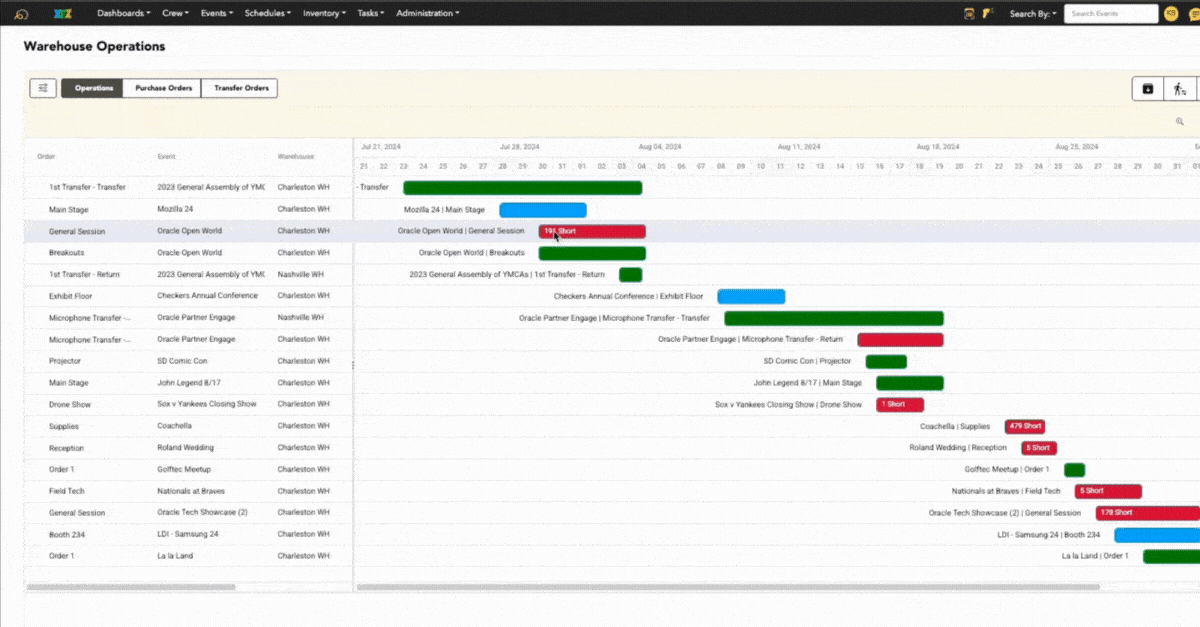
Task: Click the Mozilla 24 Main Stage blue bar
Action: tap(543, 210)
